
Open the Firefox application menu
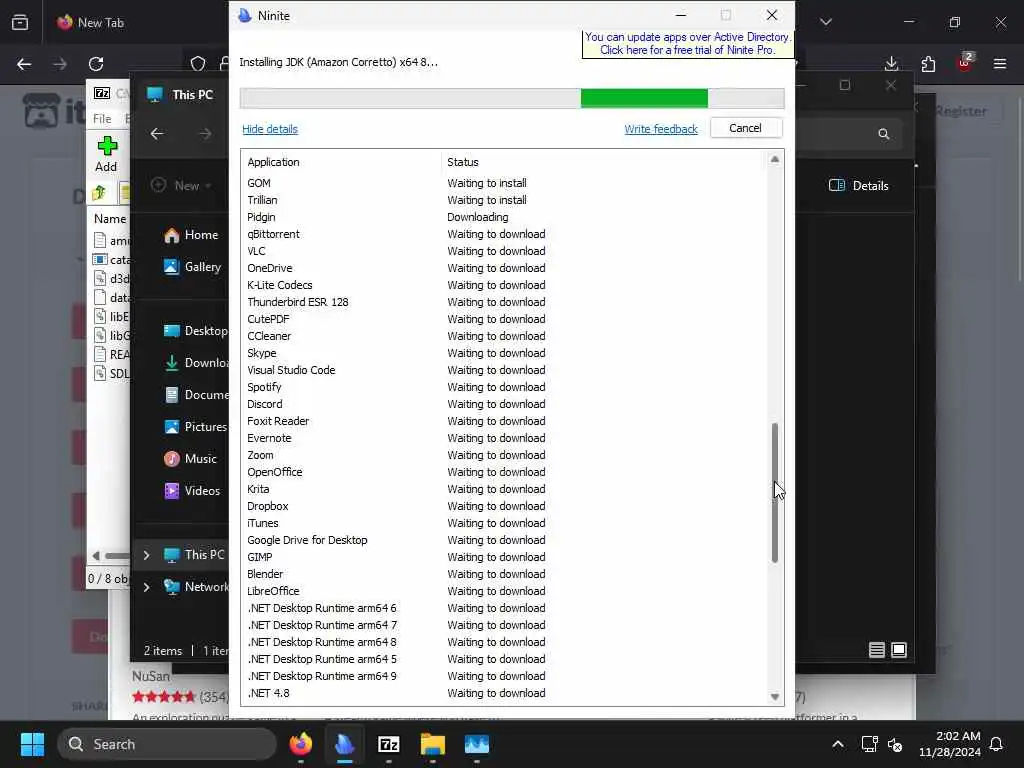pyautogui.click(x=1000, y=64)
